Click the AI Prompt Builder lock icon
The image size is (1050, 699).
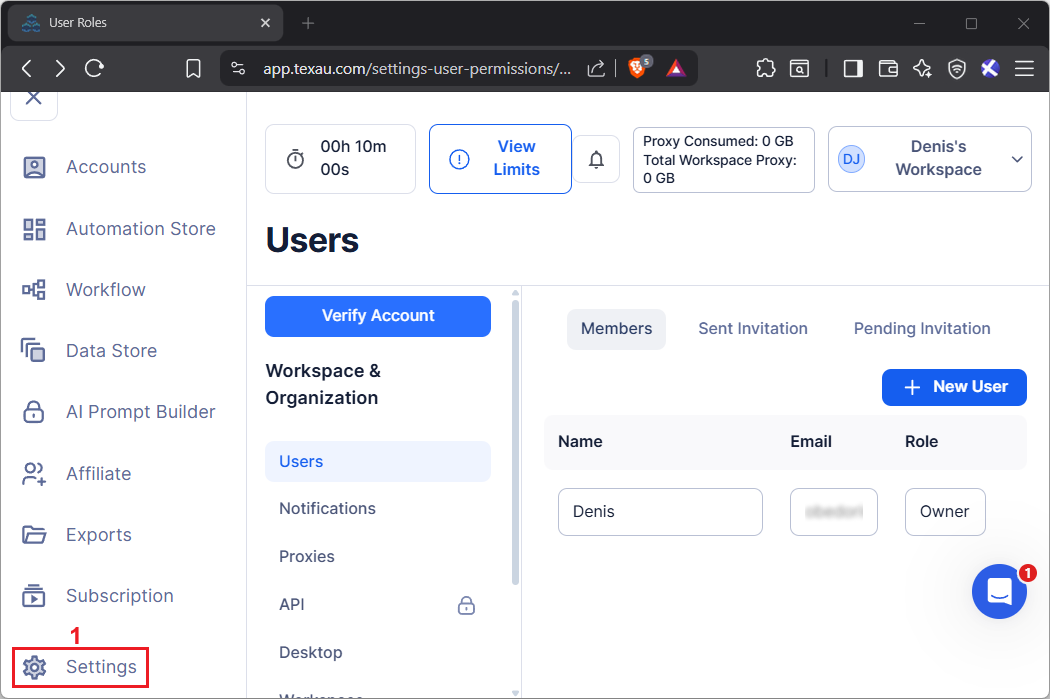coord(35,412)
